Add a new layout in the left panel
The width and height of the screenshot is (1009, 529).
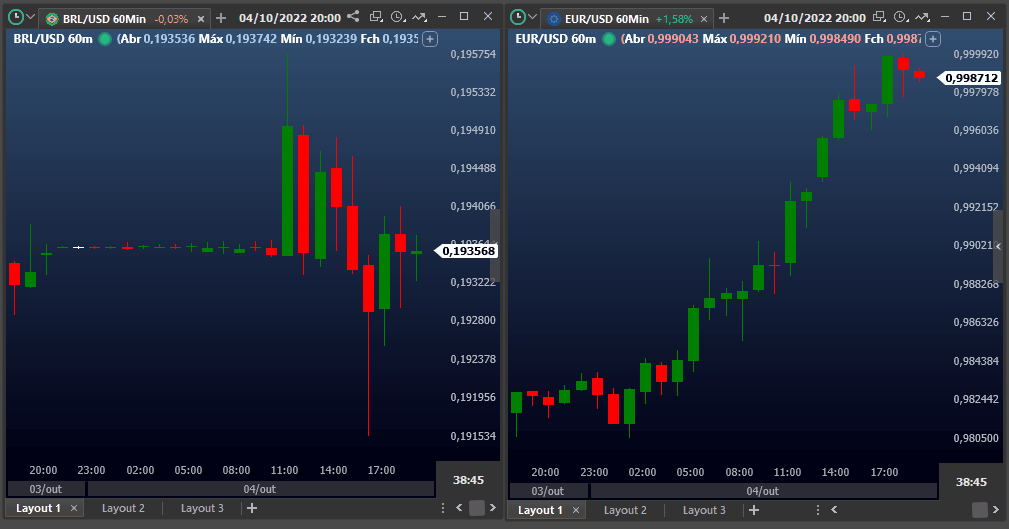coord(252,508)
